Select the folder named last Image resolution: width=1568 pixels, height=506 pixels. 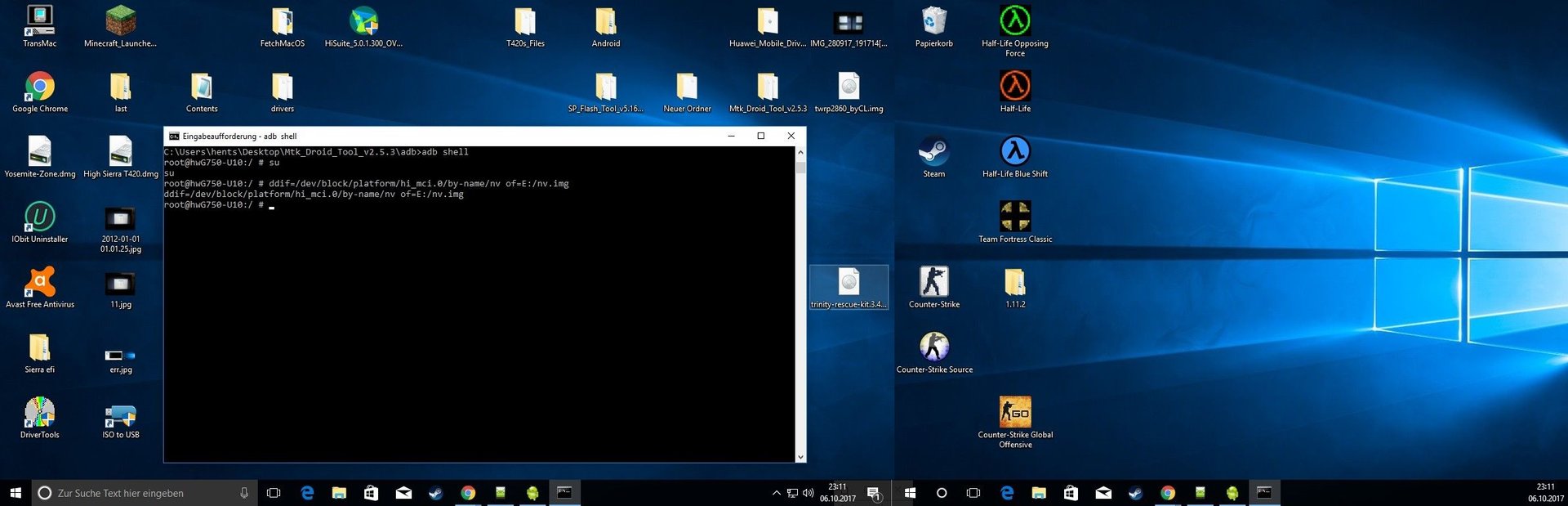[120, 87]
